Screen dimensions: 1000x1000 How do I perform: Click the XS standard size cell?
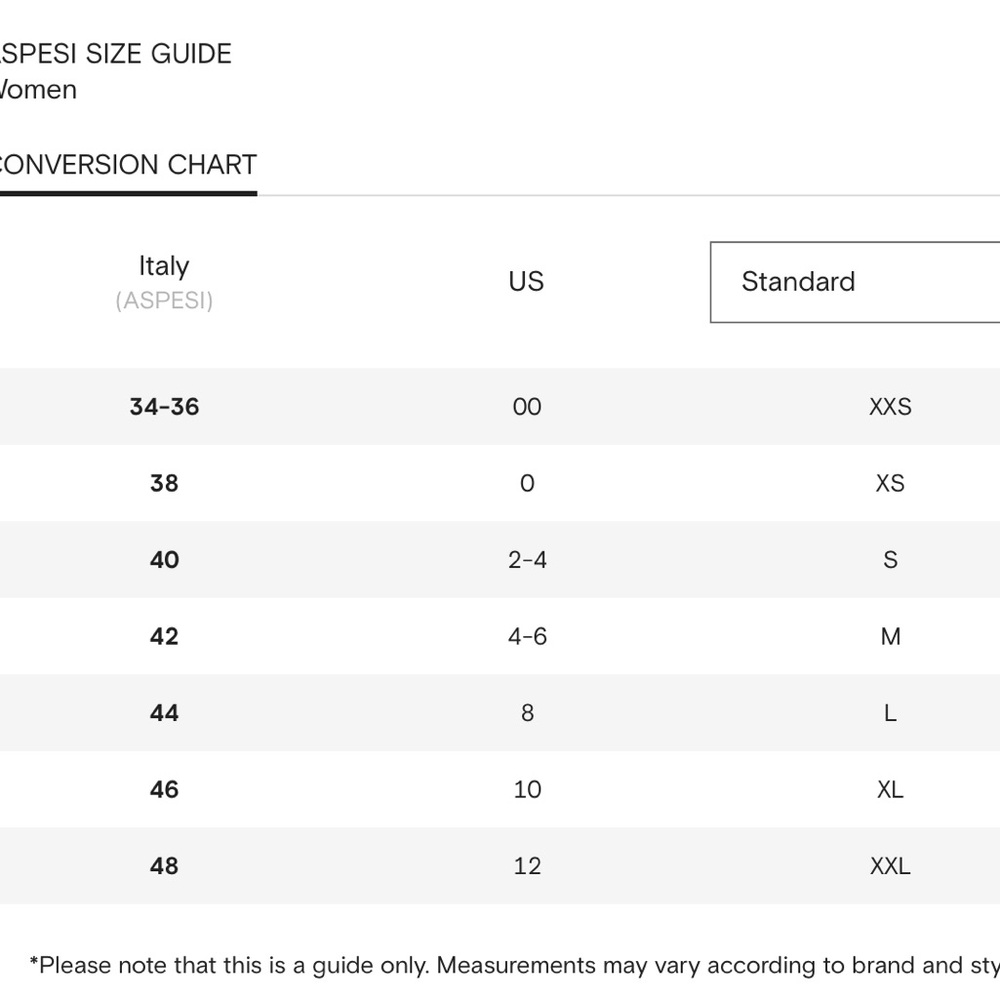click(x=890, y=483)
